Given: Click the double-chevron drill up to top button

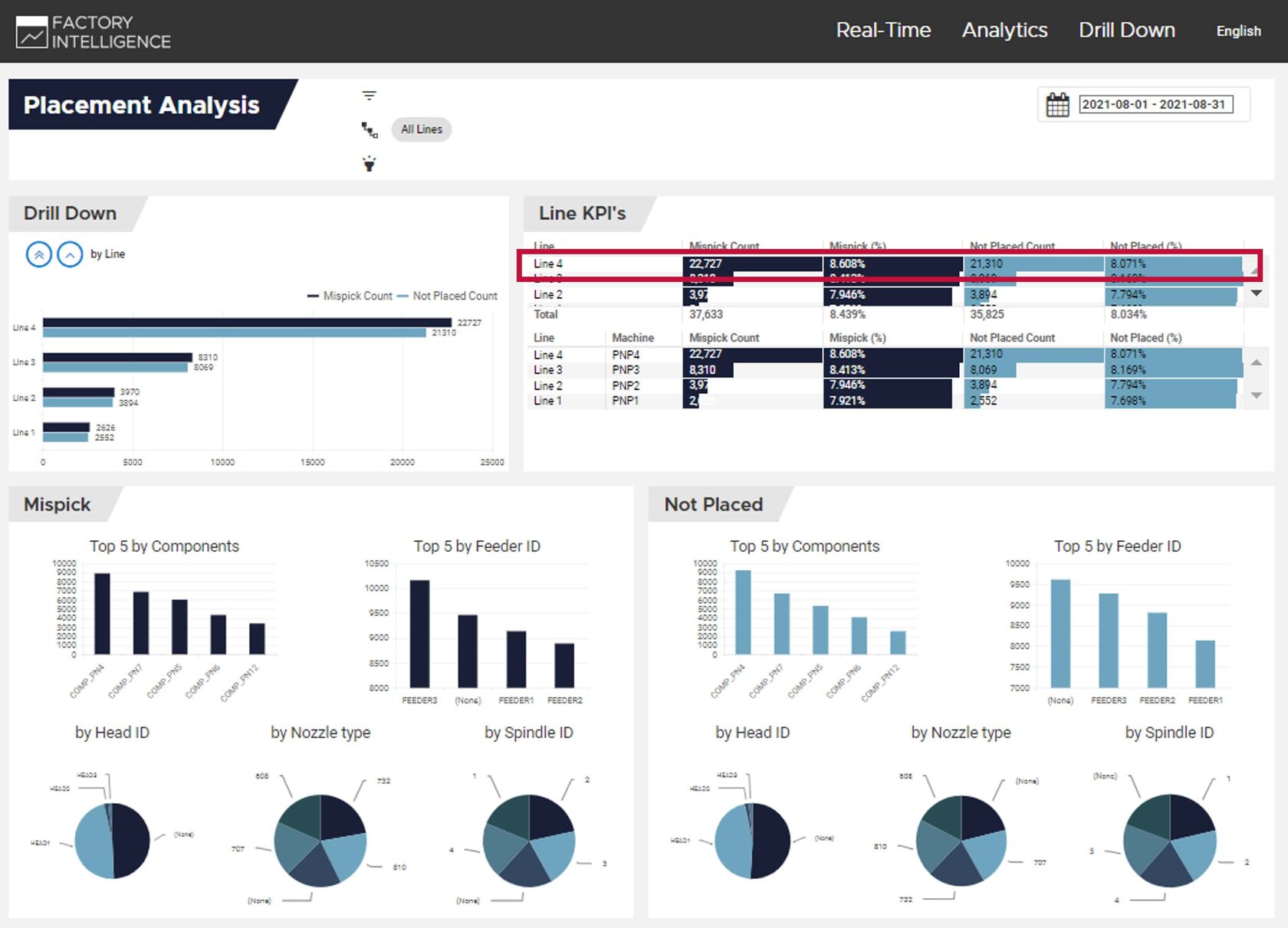Looking at the screenshot, I should (x=39, y=254).
